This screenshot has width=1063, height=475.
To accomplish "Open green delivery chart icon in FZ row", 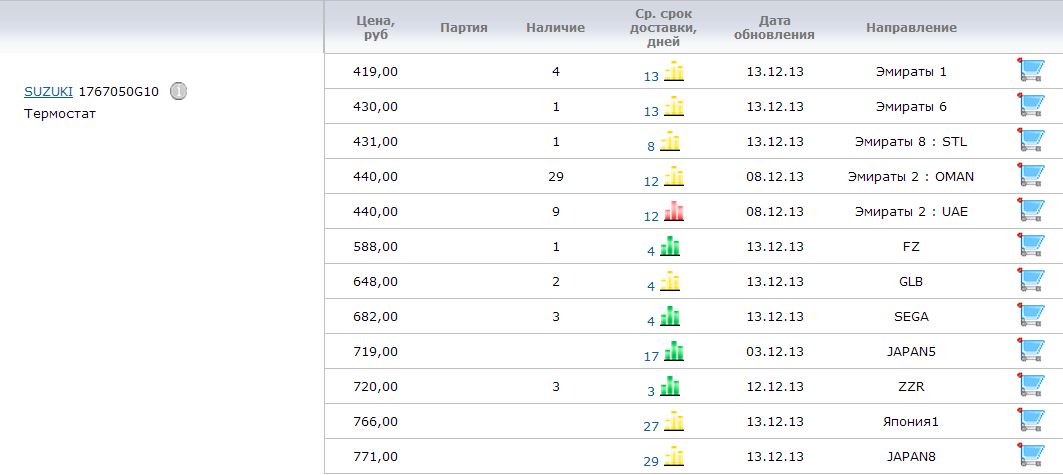I will click(x=671, y=246).
